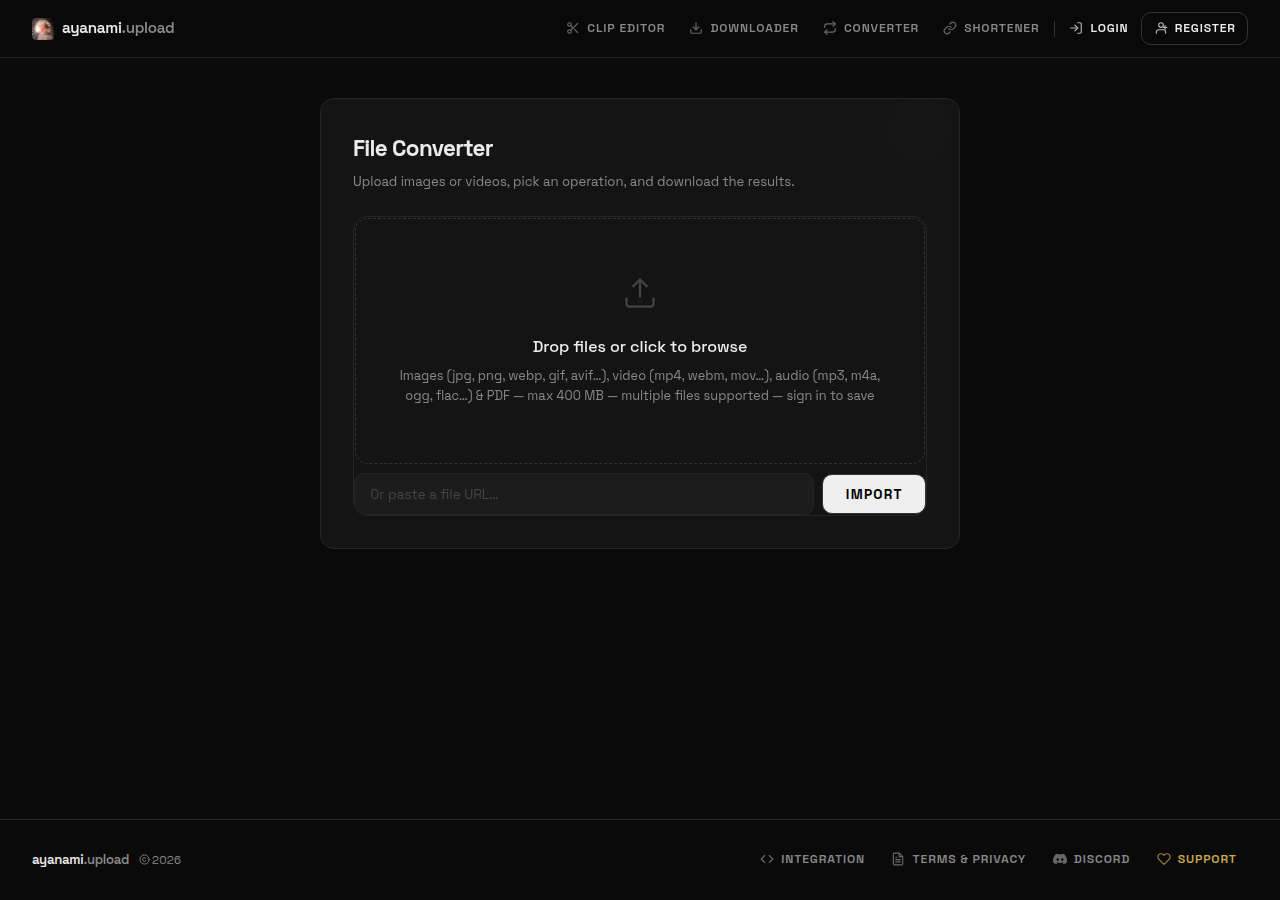
Task: Click the heart icon beside Support
Action: pos(1164,859)
